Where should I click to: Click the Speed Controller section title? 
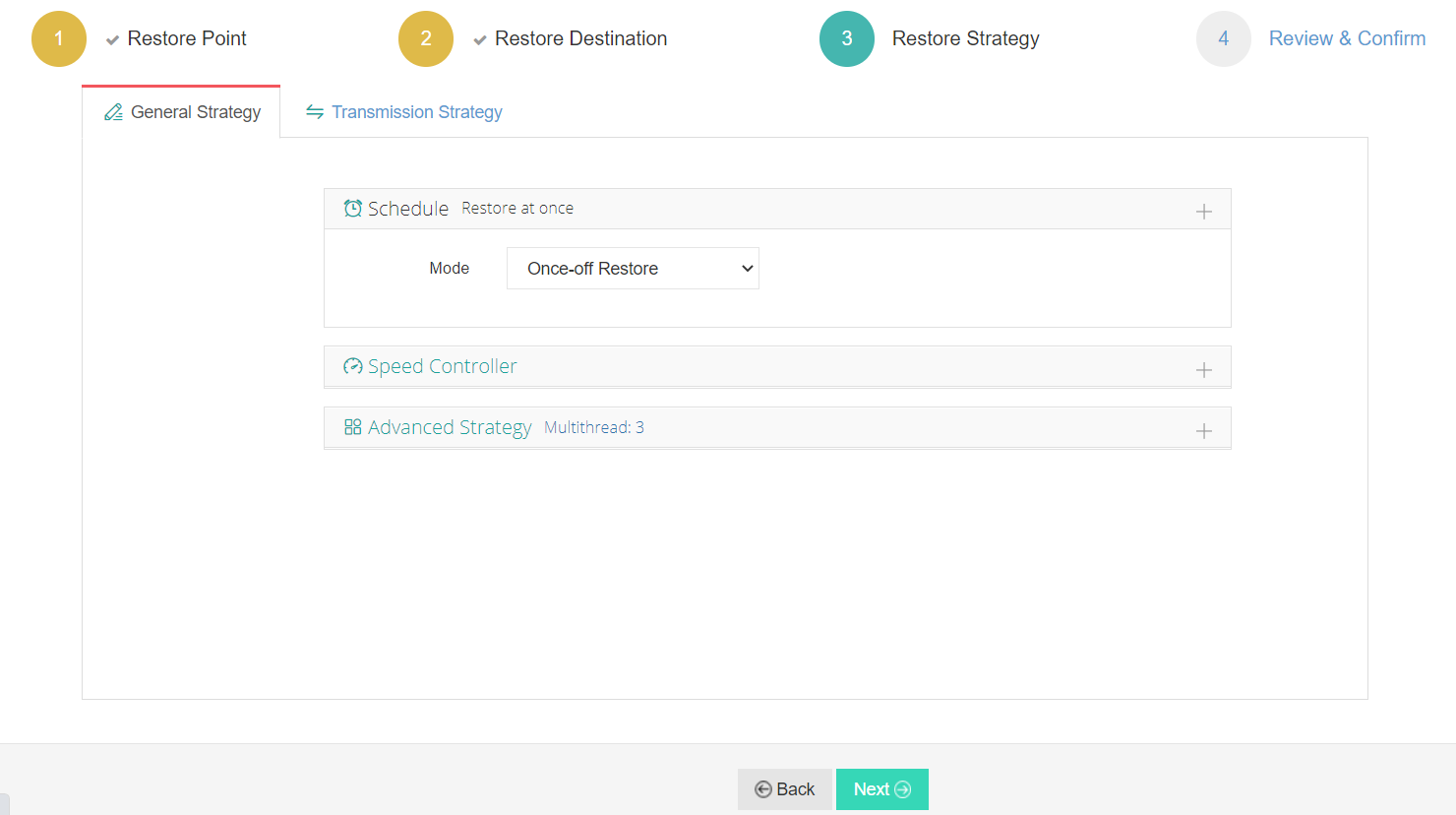pos(442,366)
